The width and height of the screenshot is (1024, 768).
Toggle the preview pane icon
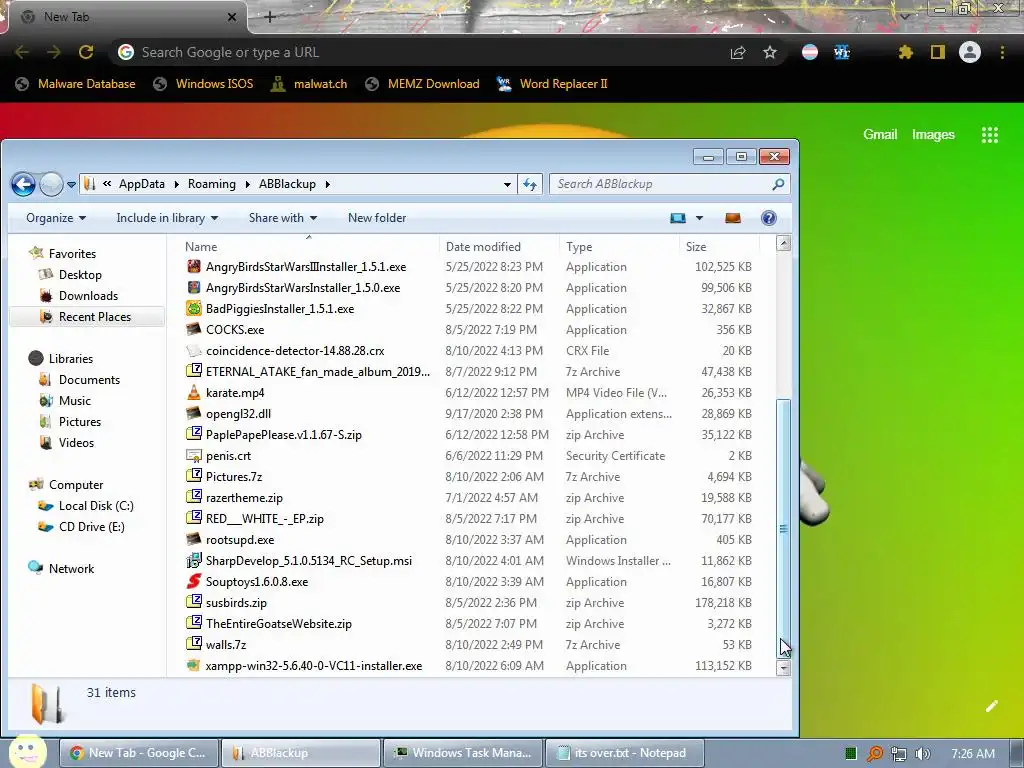pos(733,218)
